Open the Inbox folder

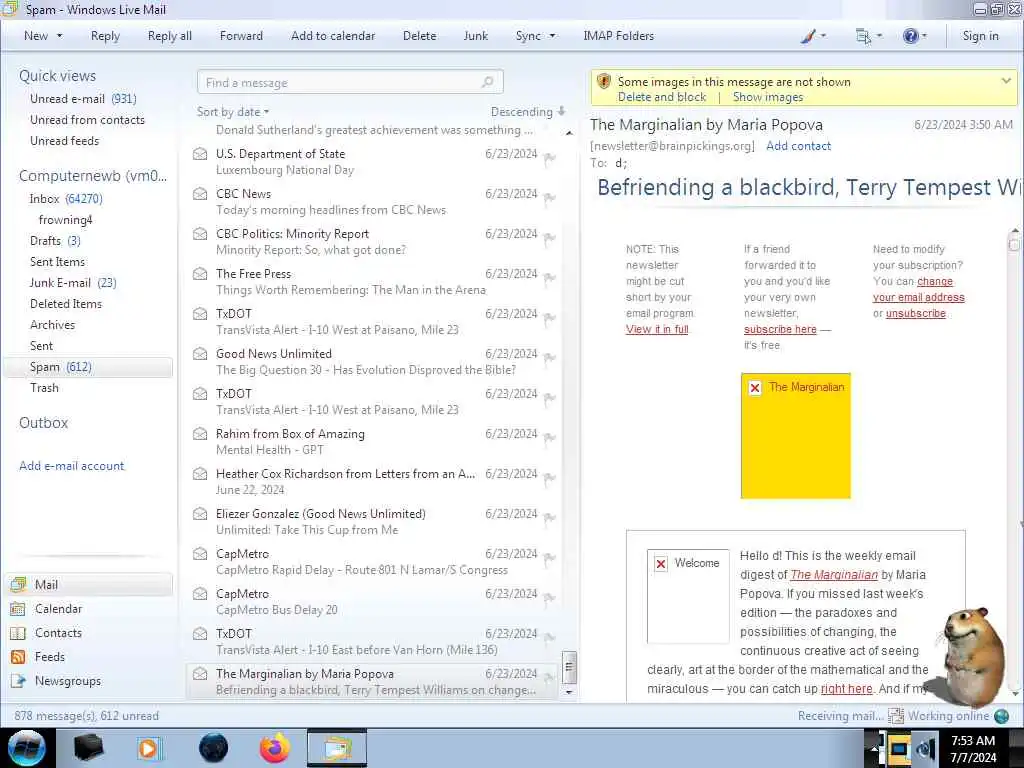point(66,199)
